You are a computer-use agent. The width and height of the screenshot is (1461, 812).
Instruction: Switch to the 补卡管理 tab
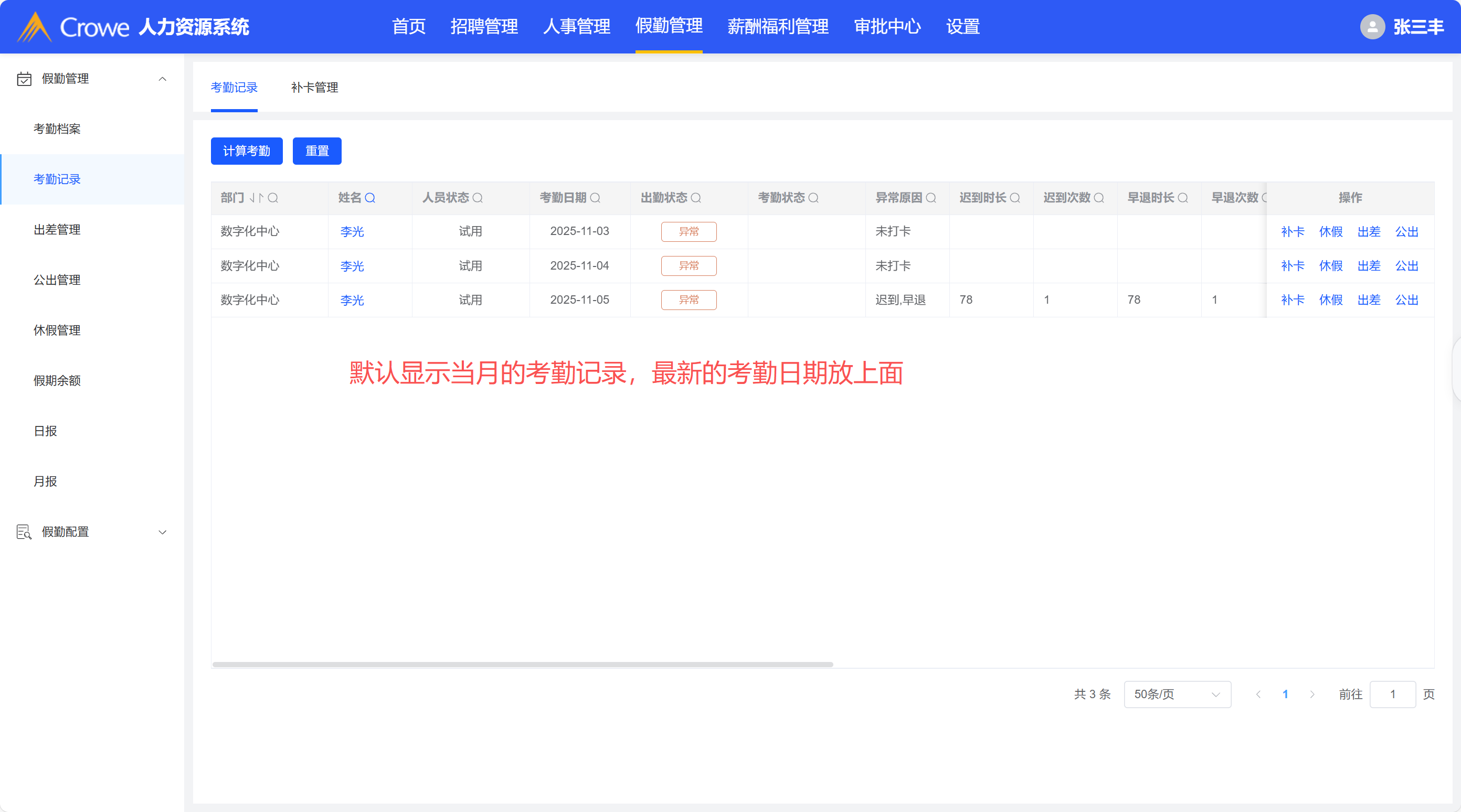coord(314,87)
